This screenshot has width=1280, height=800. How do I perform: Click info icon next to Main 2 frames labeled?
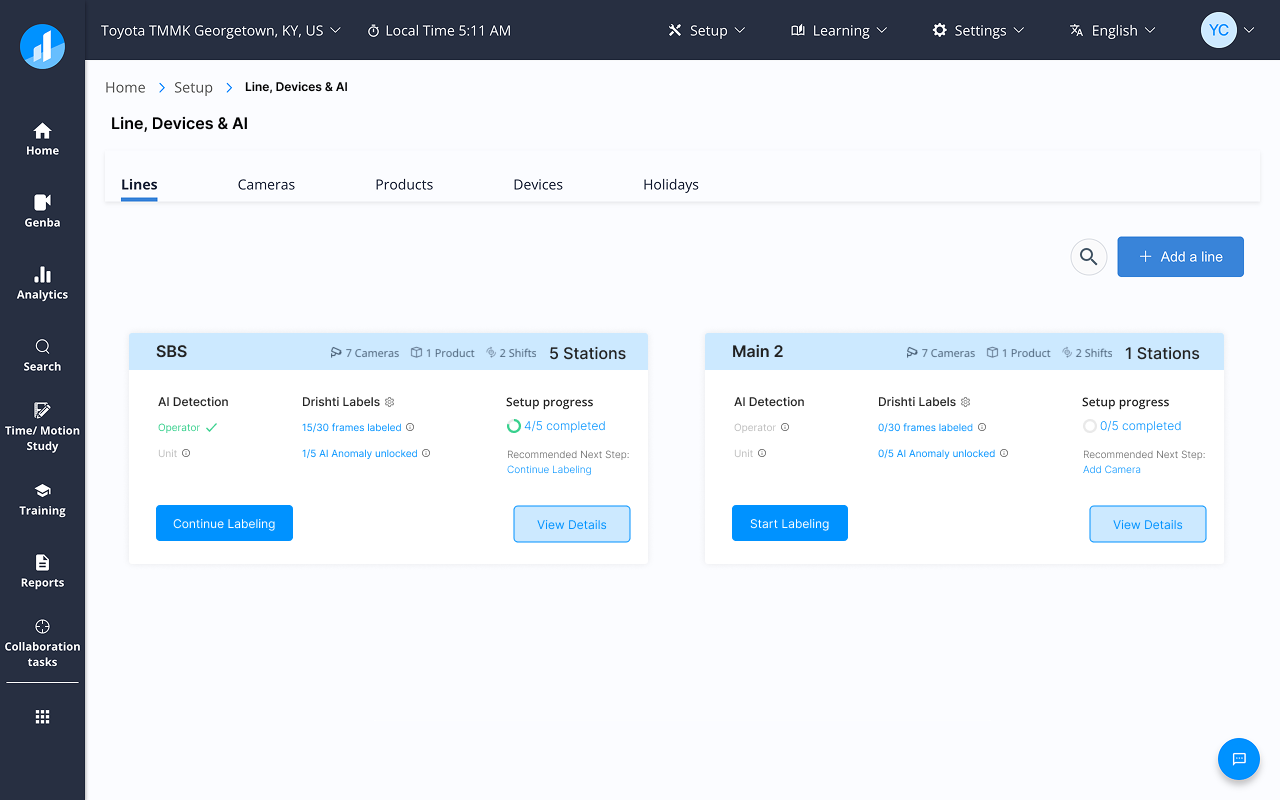point(982,427)
